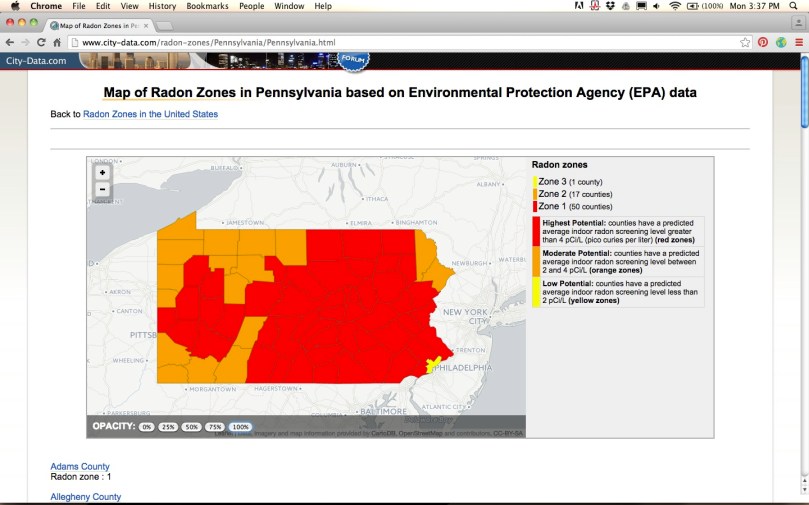Open a new browser tab
The height and width of the screenshot is (505, 809).
[x=164, y=26]
